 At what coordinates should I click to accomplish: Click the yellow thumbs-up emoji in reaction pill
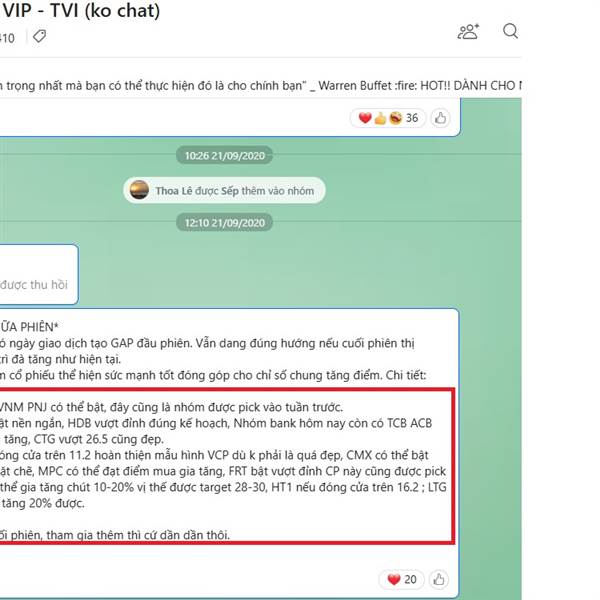tap(380, 118)
